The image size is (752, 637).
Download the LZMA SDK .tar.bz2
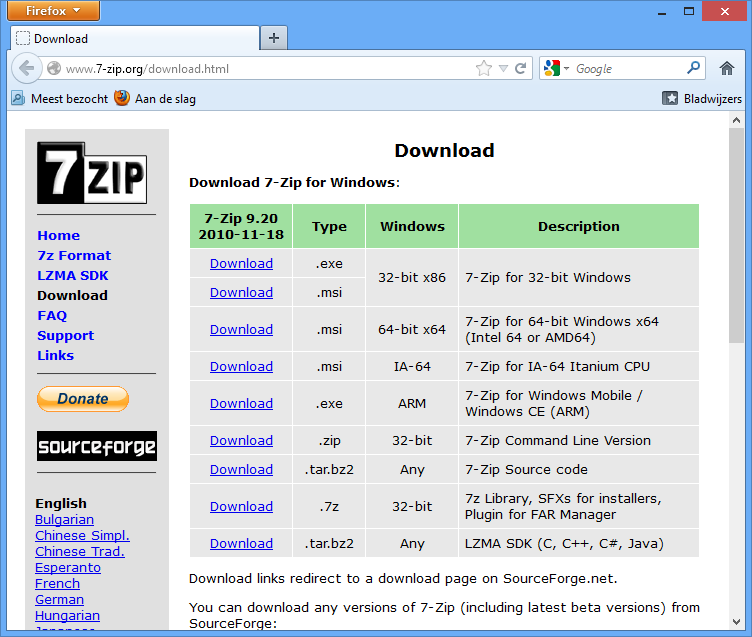241,543
